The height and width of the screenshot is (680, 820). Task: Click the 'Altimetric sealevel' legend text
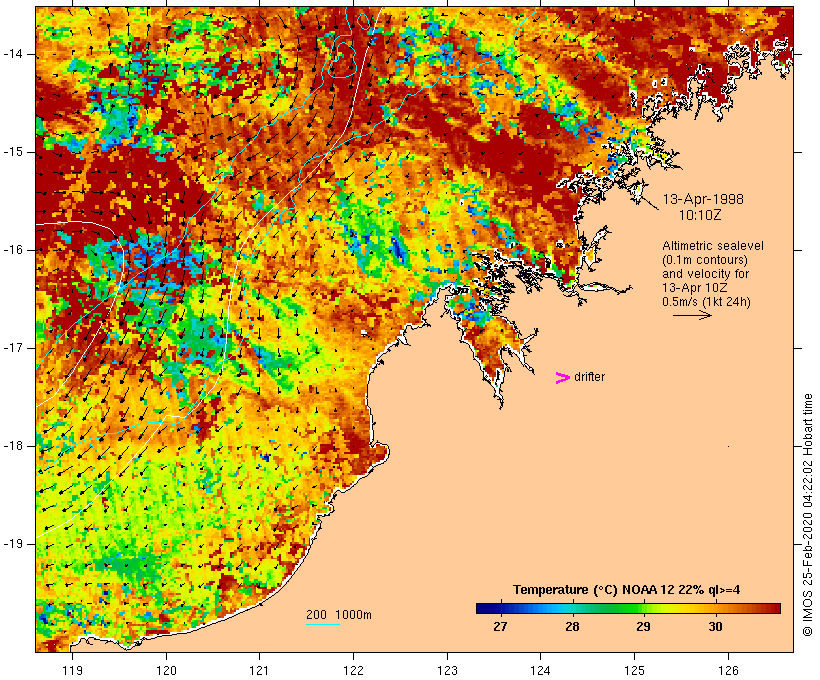click(x=713, y=246)
